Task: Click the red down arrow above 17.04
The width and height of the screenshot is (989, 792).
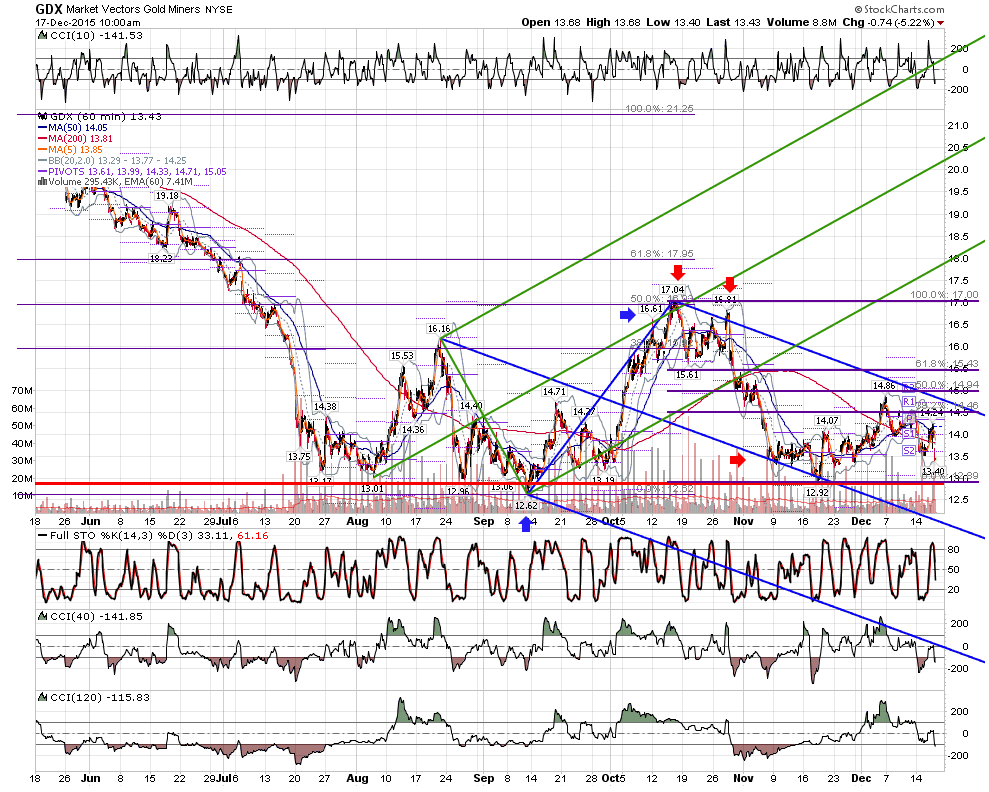Action: click(677, 272)
